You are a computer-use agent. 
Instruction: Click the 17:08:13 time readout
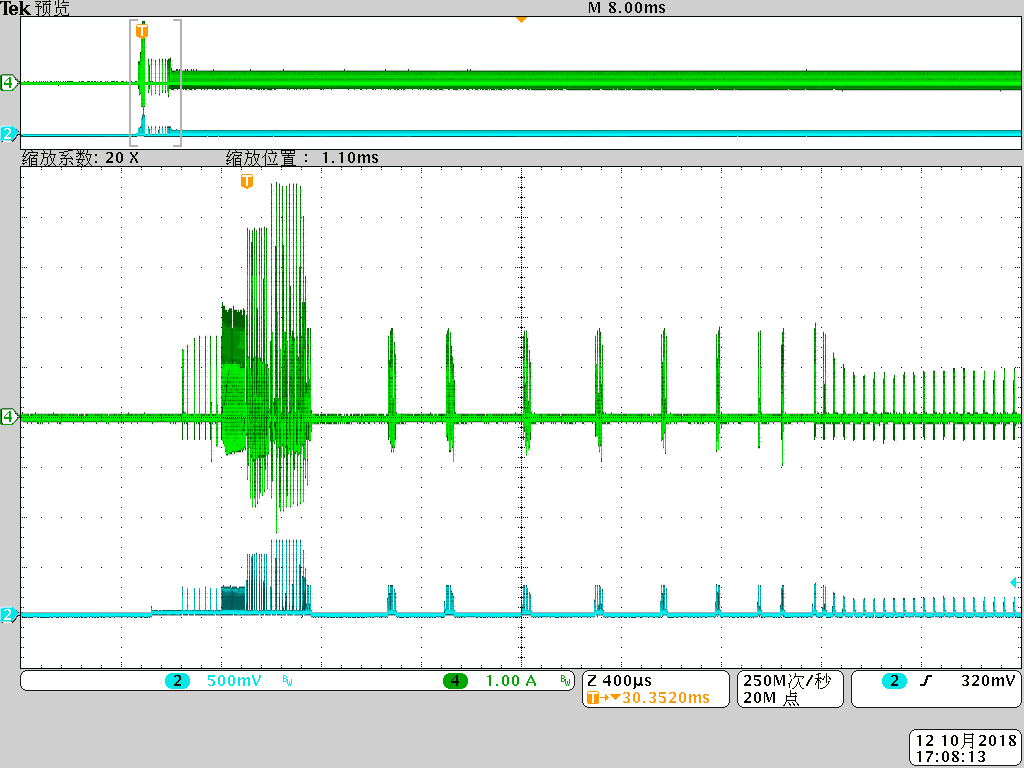click(x=951, y=757)
